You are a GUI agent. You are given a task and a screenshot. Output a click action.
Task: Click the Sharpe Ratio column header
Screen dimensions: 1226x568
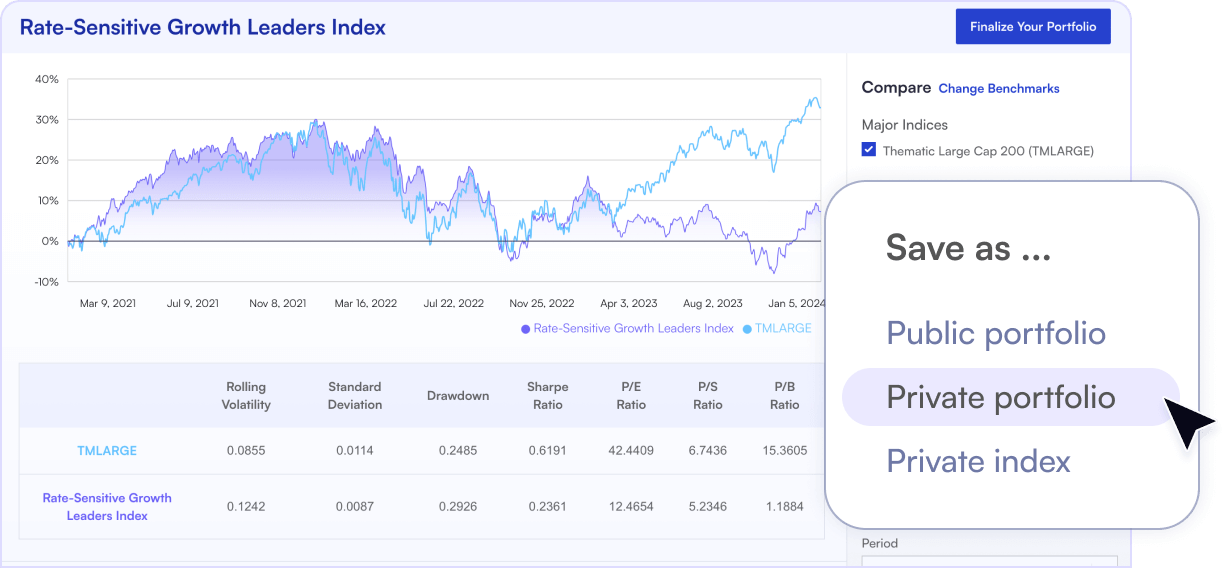point(548,396)
